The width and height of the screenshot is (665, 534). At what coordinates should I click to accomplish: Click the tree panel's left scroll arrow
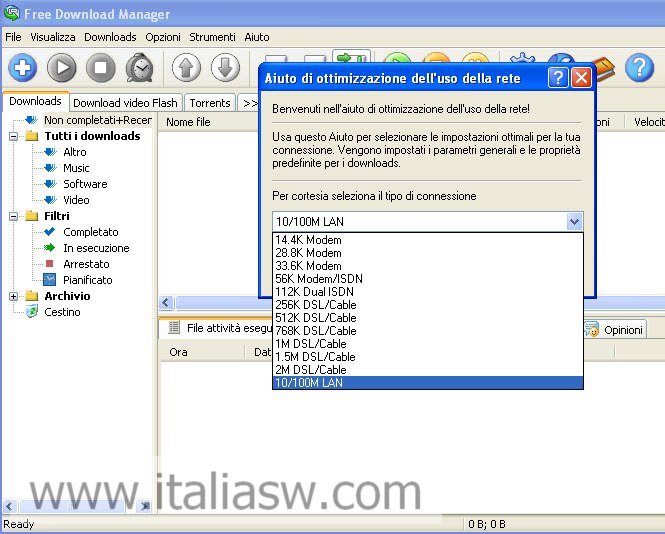(x=9, y=506)
